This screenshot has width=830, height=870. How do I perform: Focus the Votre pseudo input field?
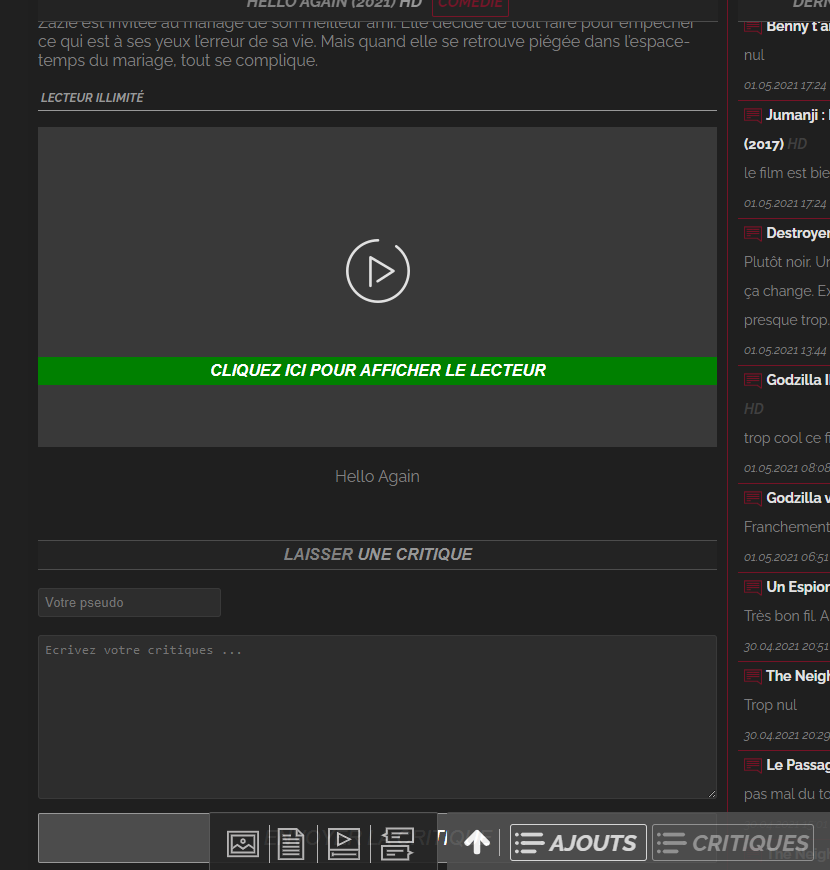[x=129, y=603]
